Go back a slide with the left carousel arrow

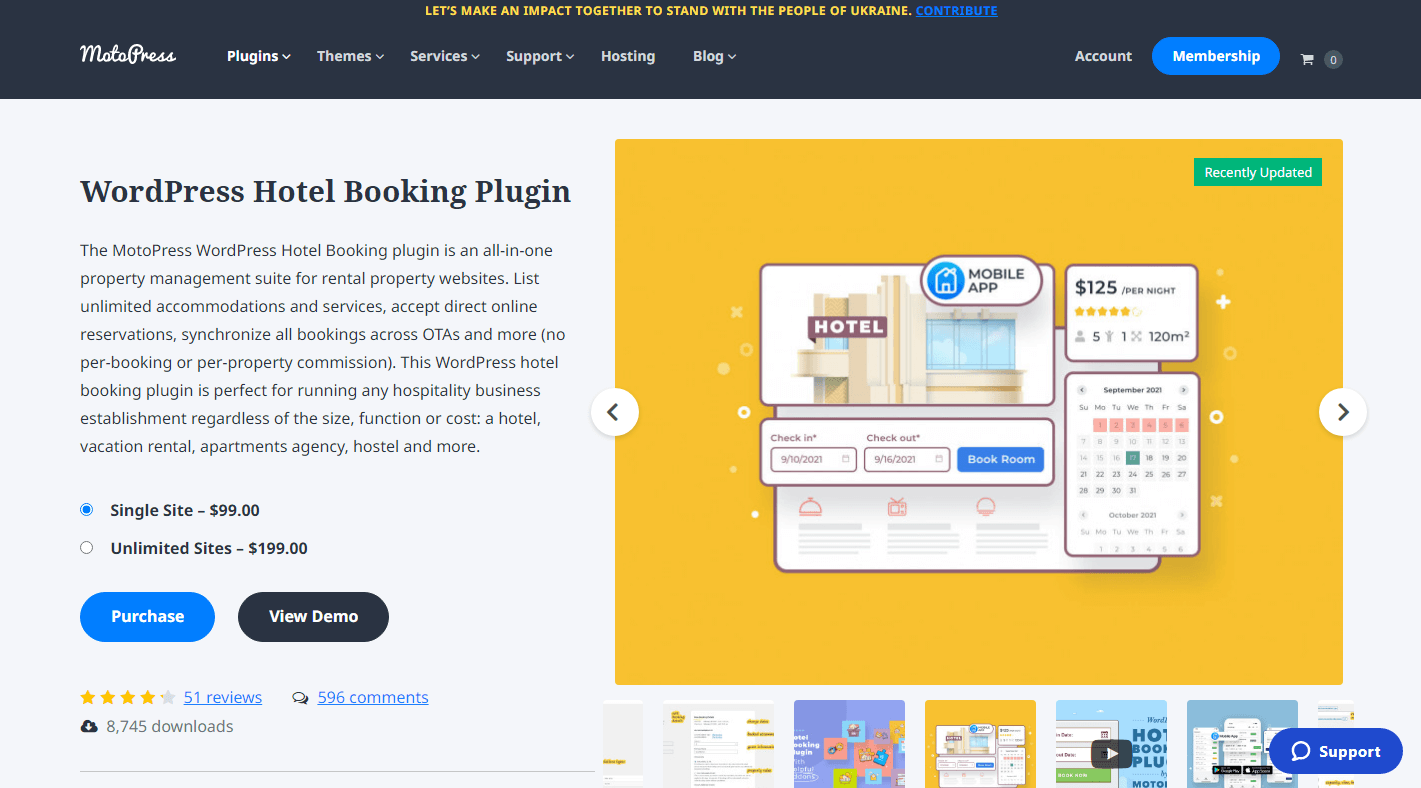[614, 411]
